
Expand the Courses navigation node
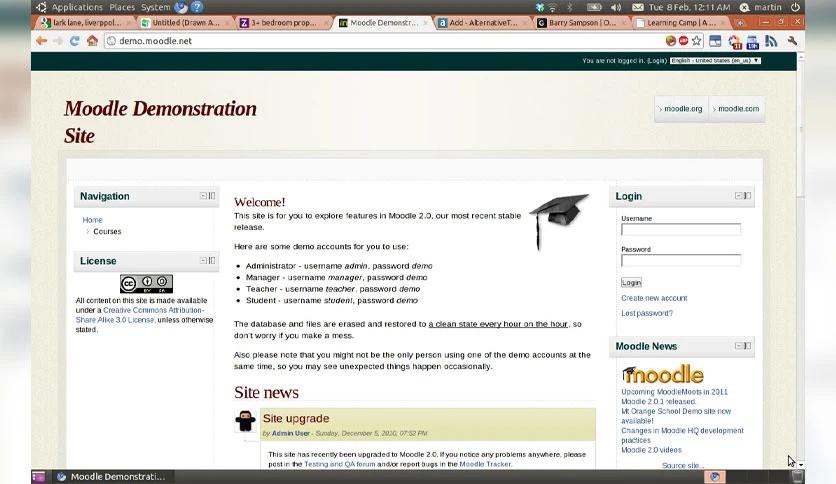pyautogui.click(x=87, y=231)
